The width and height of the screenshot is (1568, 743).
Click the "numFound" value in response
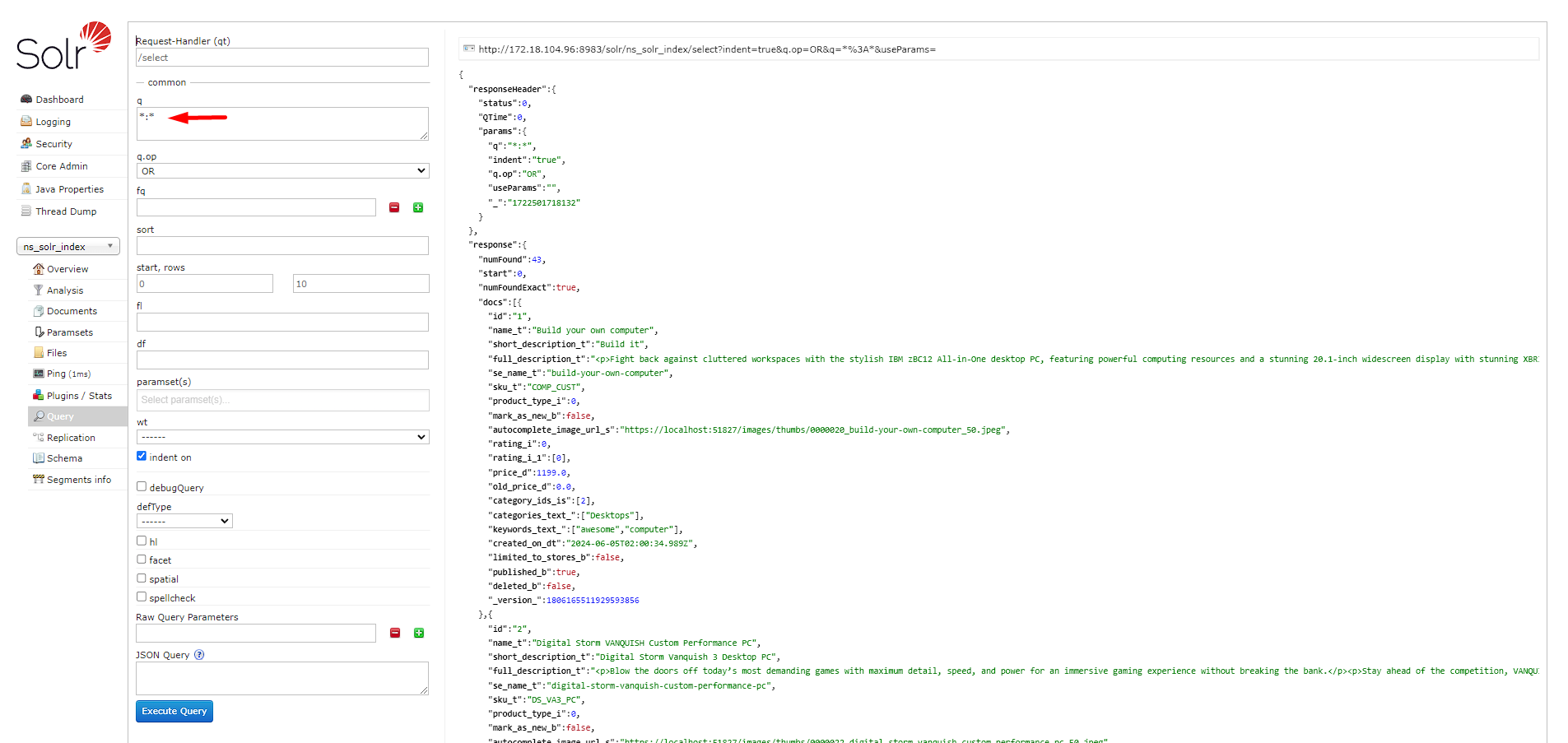click(537, 260)
